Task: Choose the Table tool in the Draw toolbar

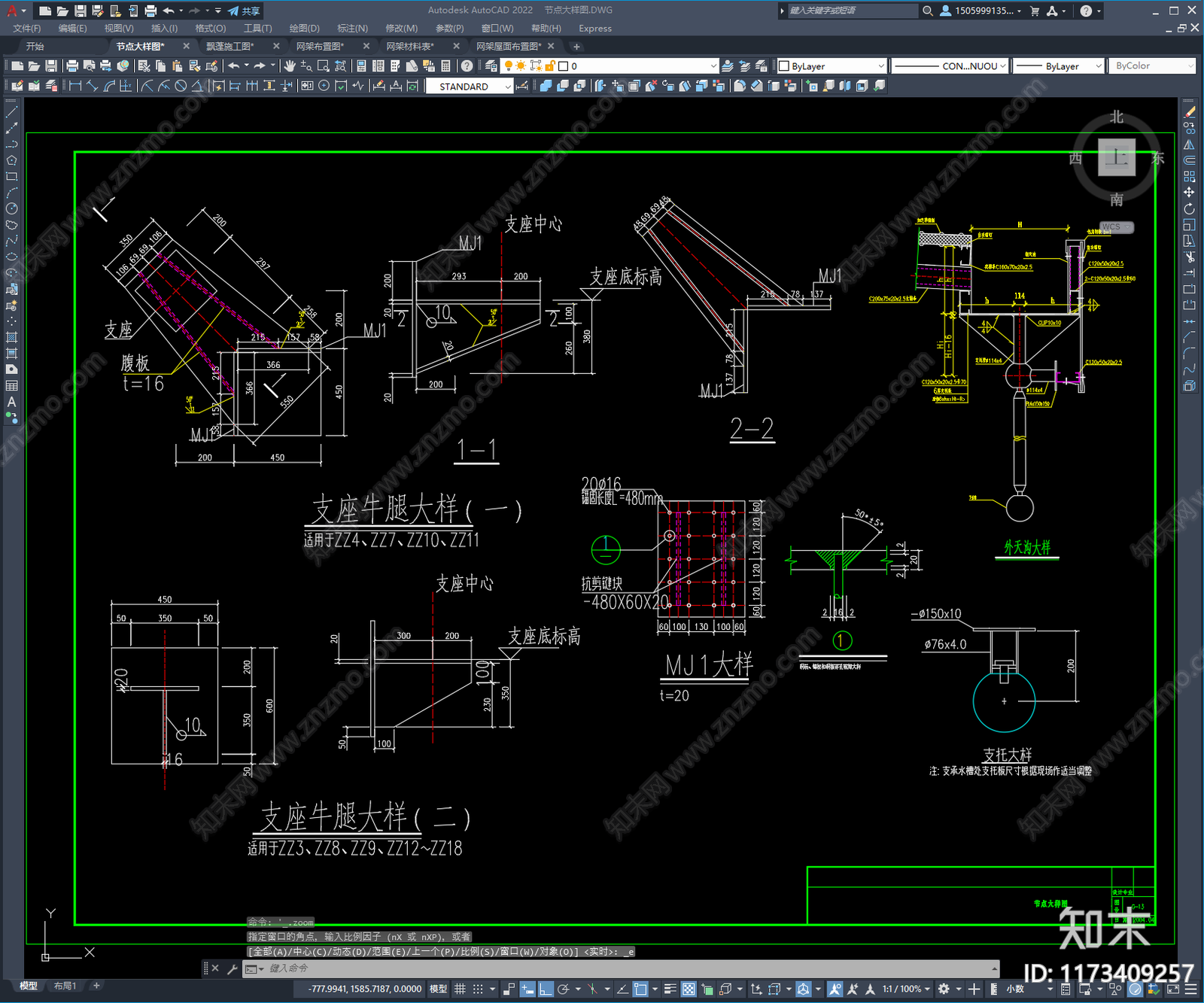Action: [11, 385]
